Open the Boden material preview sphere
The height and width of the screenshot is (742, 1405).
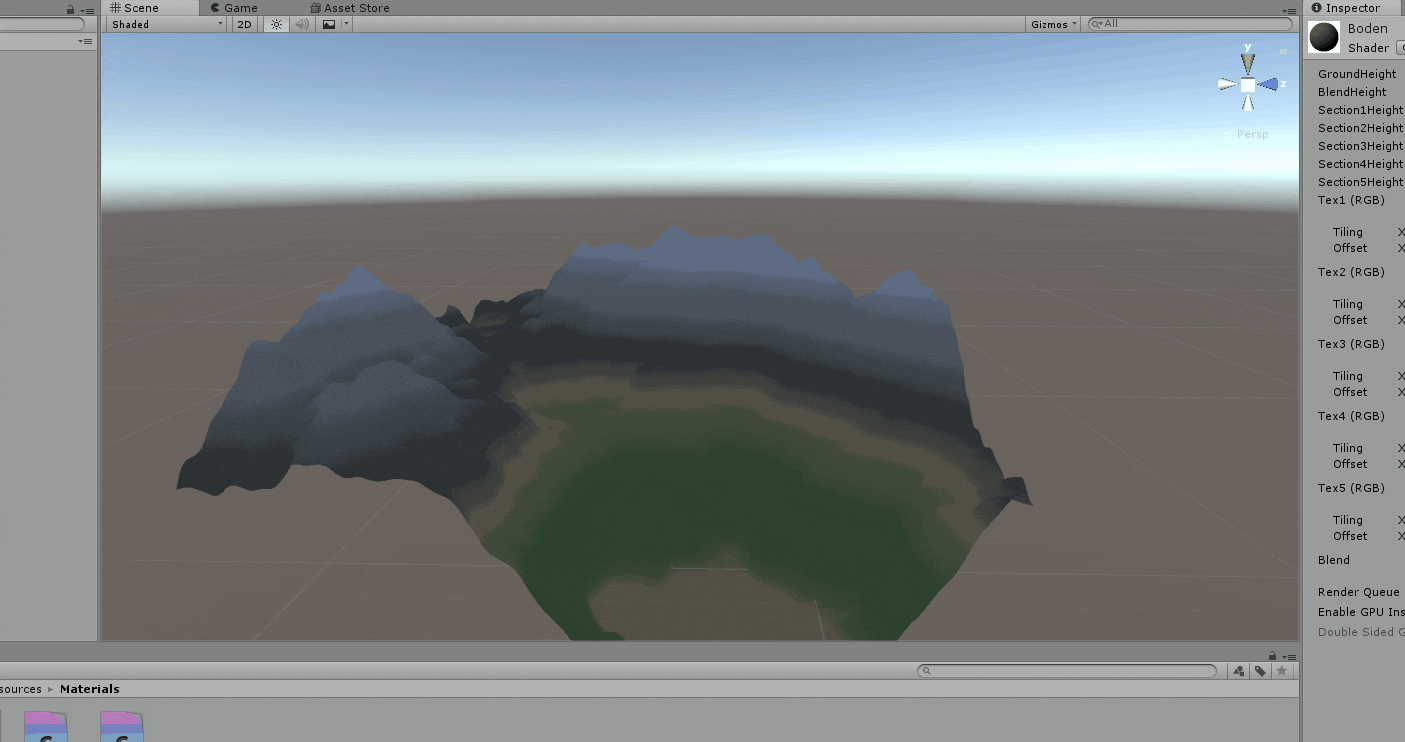[x=1324, y=36]
